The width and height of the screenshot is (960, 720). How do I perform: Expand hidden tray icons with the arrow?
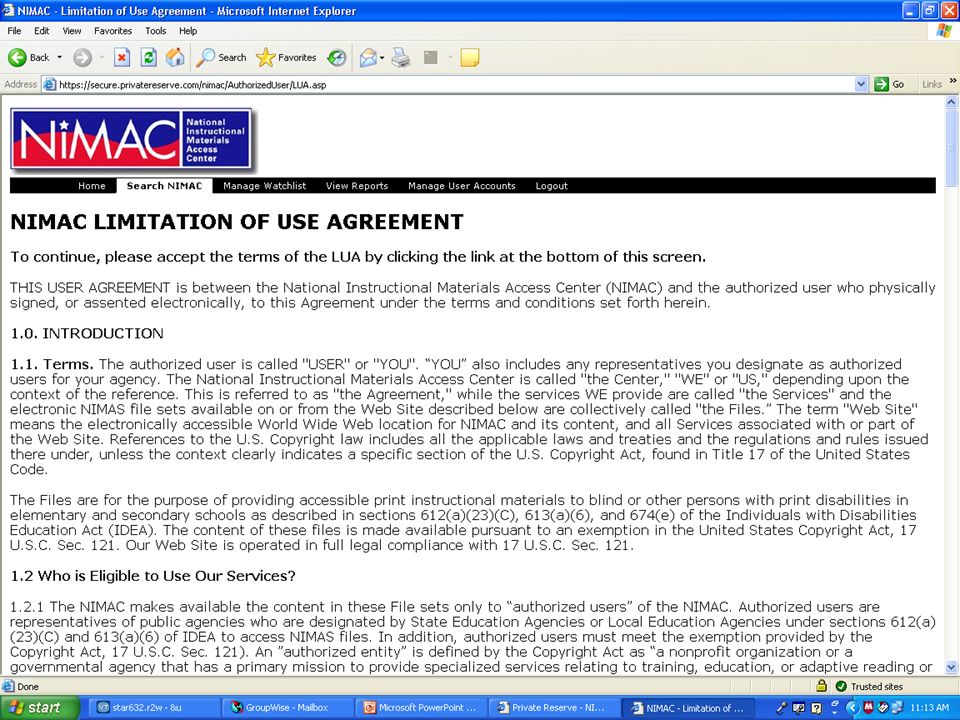851,708
